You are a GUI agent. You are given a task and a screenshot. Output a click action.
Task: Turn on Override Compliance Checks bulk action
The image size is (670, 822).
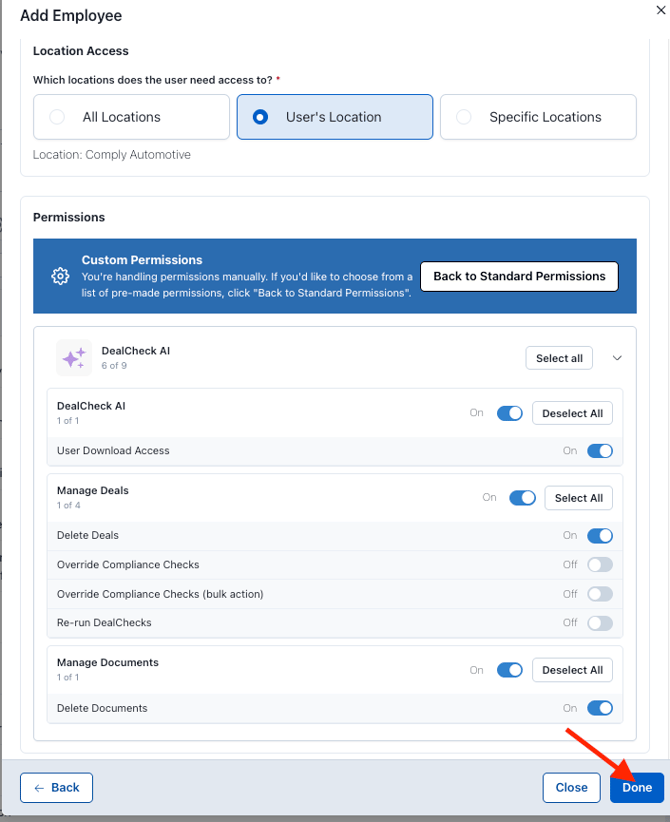[x=600, y=594]
